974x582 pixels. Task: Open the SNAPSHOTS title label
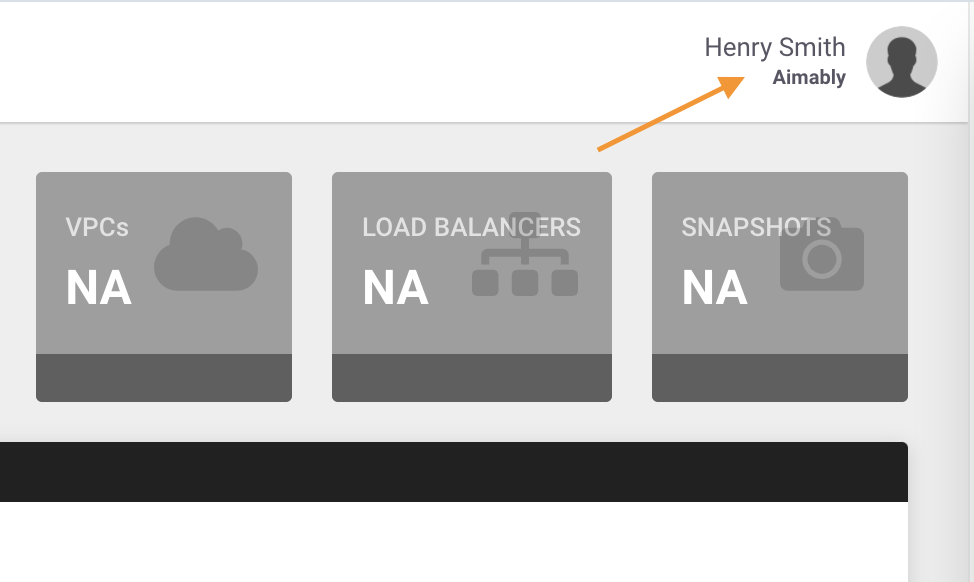(x=756, y=227)
